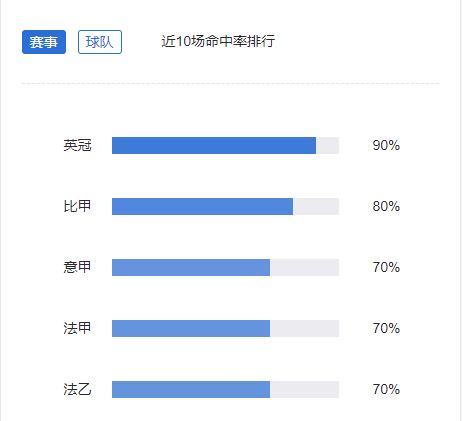Click the 英冠 league label
This screenshot has width=462, height=421.
tap(77, 145)
